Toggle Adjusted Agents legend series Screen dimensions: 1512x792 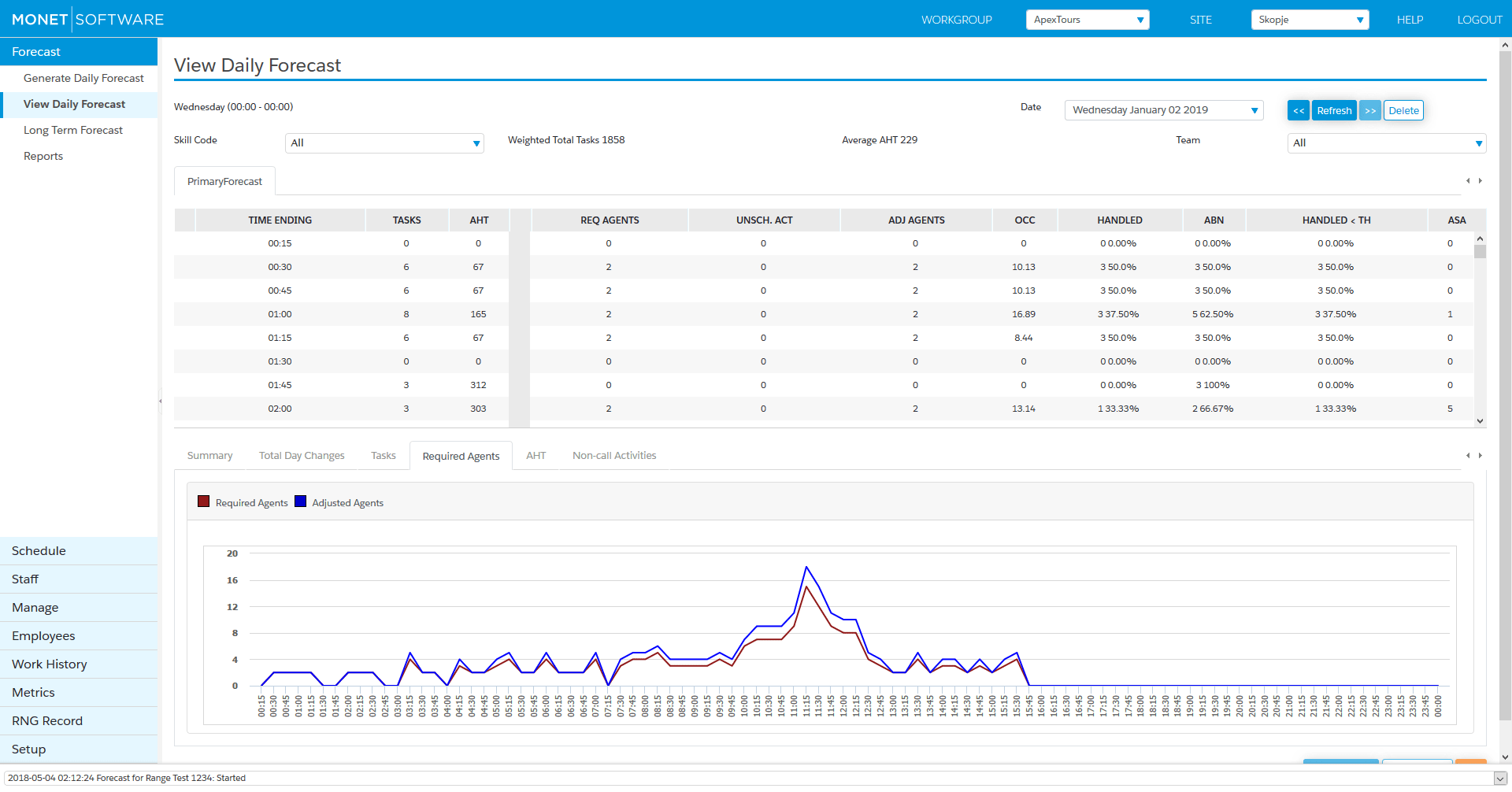[x=339, y=502]
